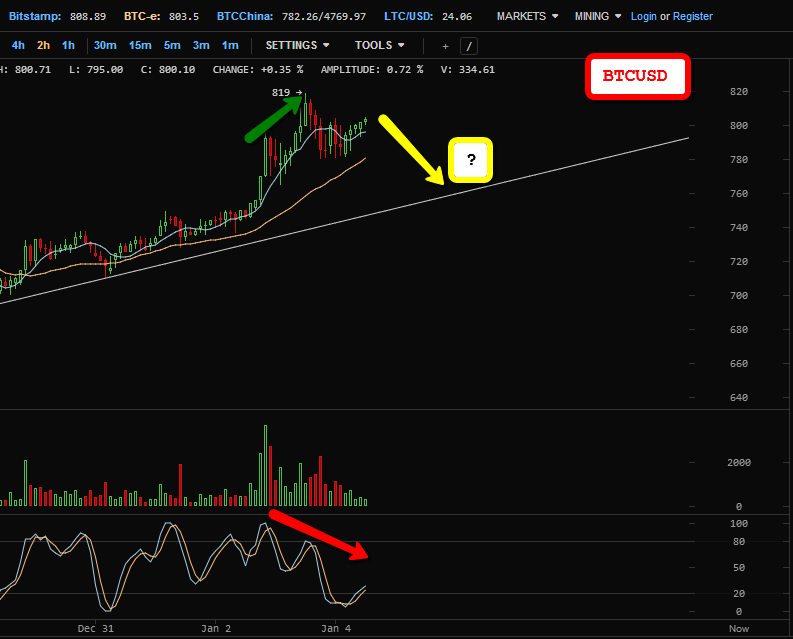Click the Jan 2 date label
The width and height of the screenshot is (793, 639).
click(x=216, y=629)
